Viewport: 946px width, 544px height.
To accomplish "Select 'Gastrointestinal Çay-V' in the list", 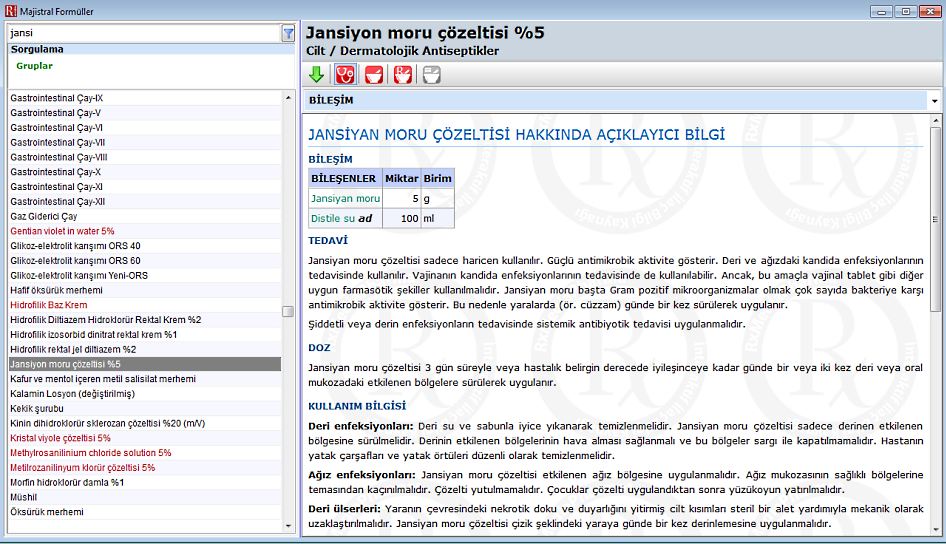I will coord(144,113).
